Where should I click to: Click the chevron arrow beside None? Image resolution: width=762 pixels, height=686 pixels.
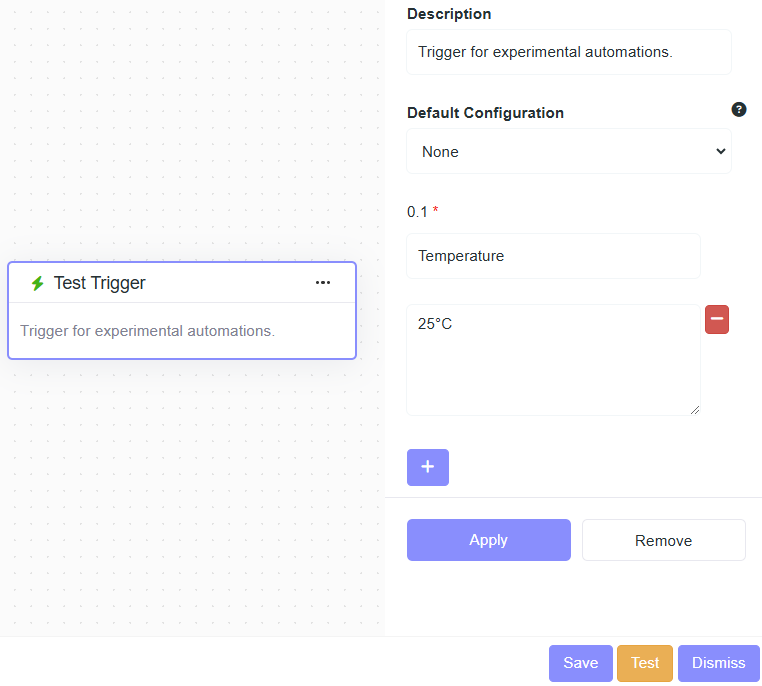point(720,152)
